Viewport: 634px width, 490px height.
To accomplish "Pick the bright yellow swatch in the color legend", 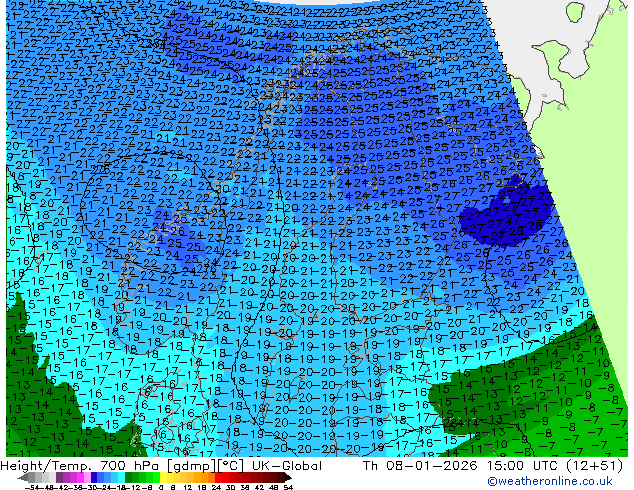I will pos(163,477).
